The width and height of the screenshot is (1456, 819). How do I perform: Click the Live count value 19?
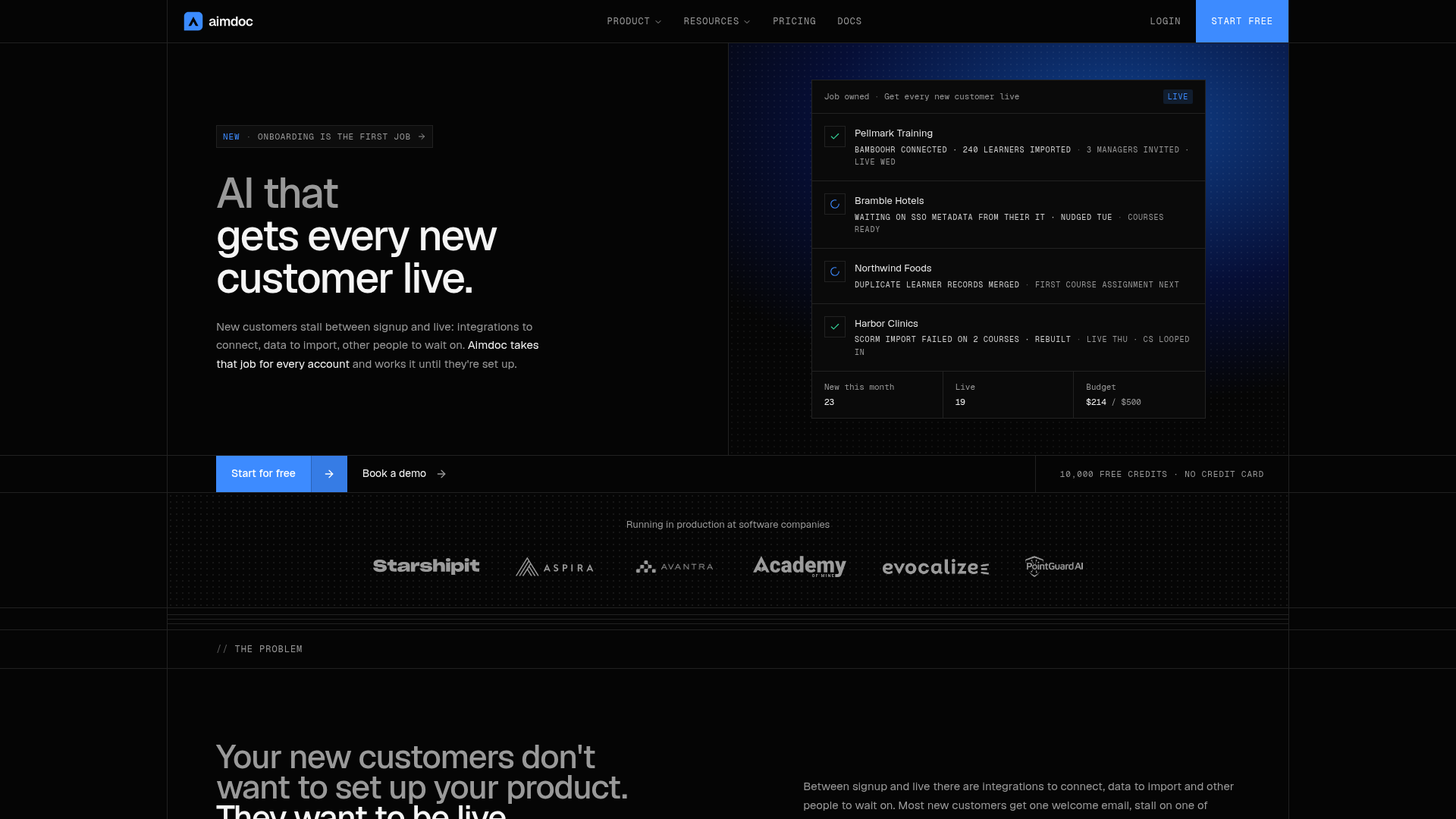pos(960,403)
